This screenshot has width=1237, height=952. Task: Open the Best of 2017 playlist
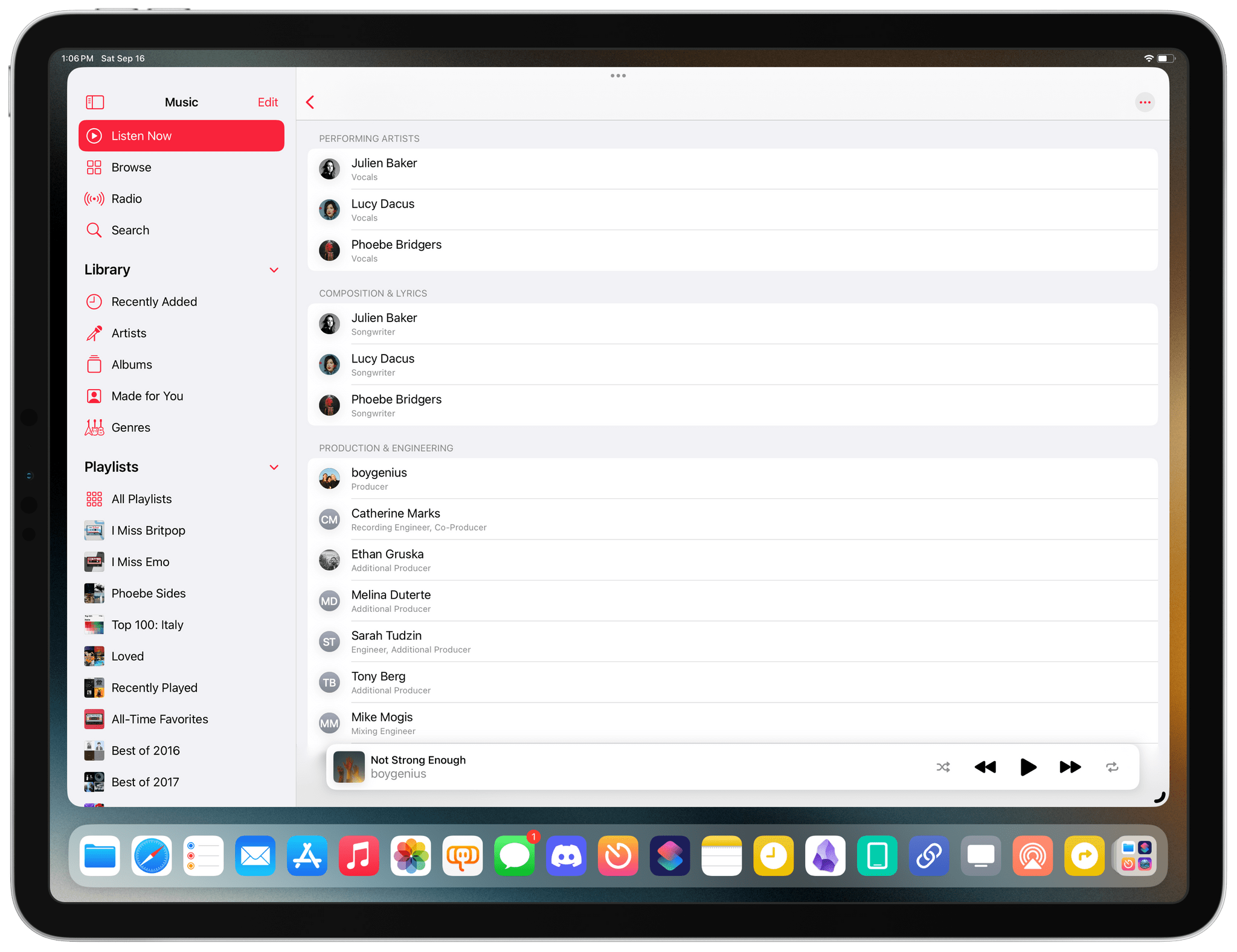[181, 782]
